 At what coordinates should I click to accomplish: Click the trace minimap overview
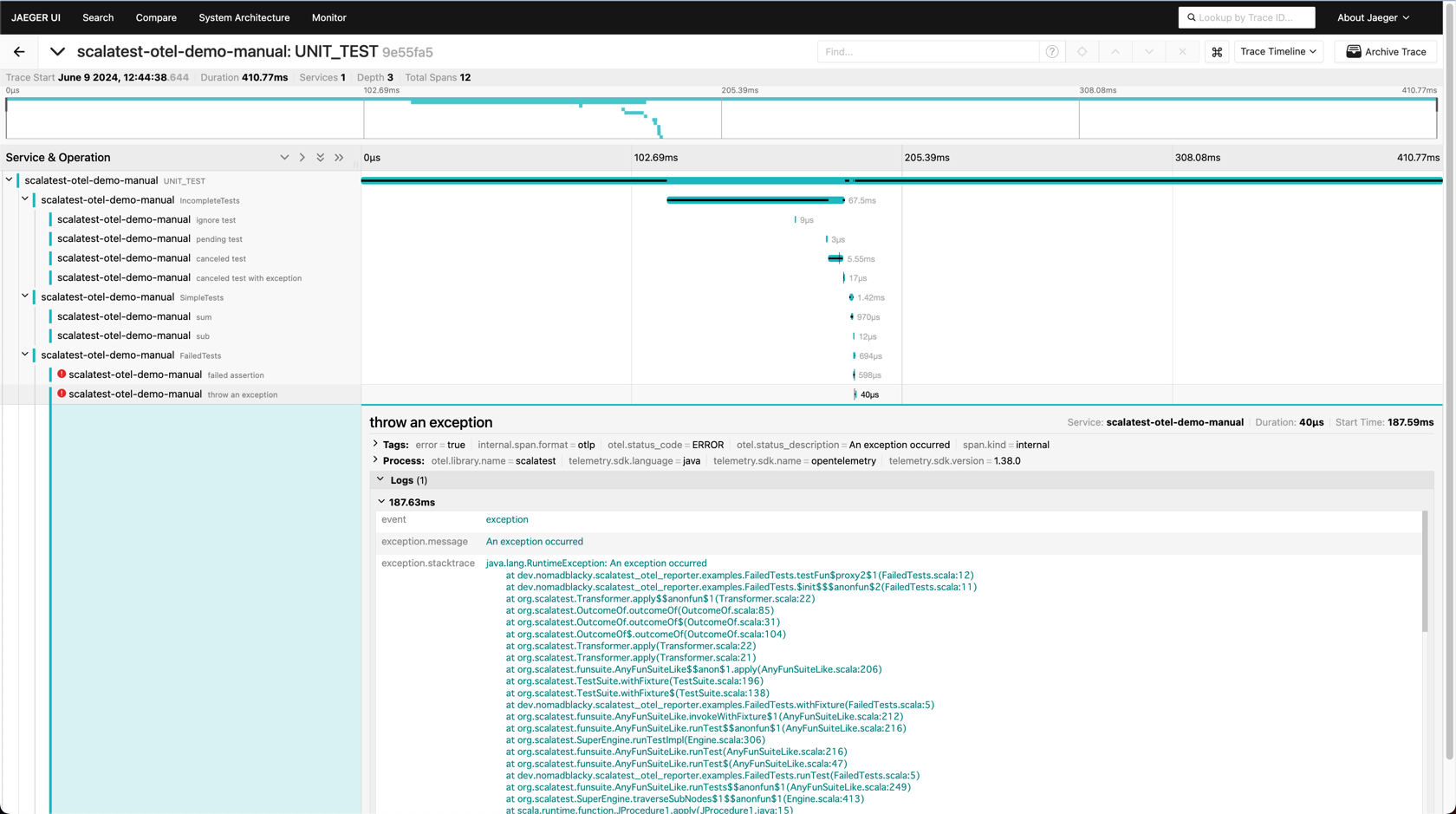pyautogui.click(x=721, y=119)
